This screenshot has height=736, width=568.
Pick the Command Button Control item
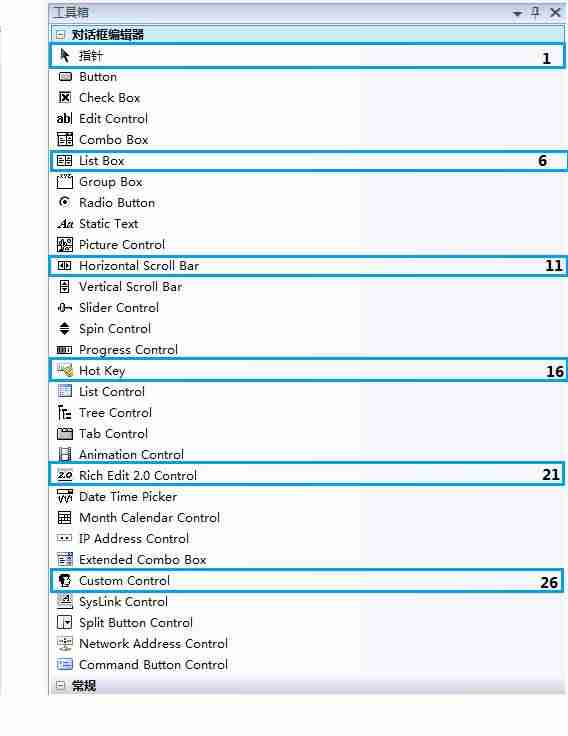[307, 665]
